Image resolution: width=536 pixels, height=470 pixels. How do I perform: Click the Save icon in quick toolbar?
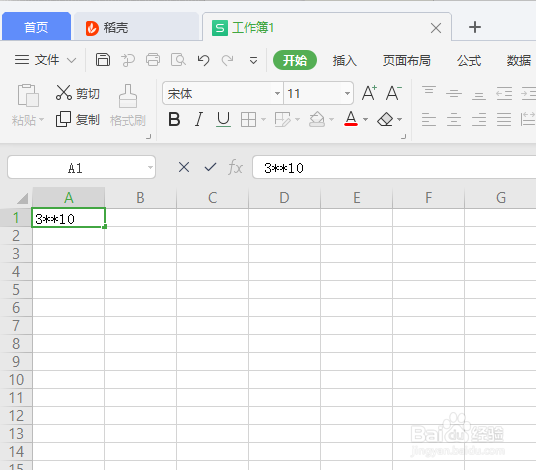point(103,60)
